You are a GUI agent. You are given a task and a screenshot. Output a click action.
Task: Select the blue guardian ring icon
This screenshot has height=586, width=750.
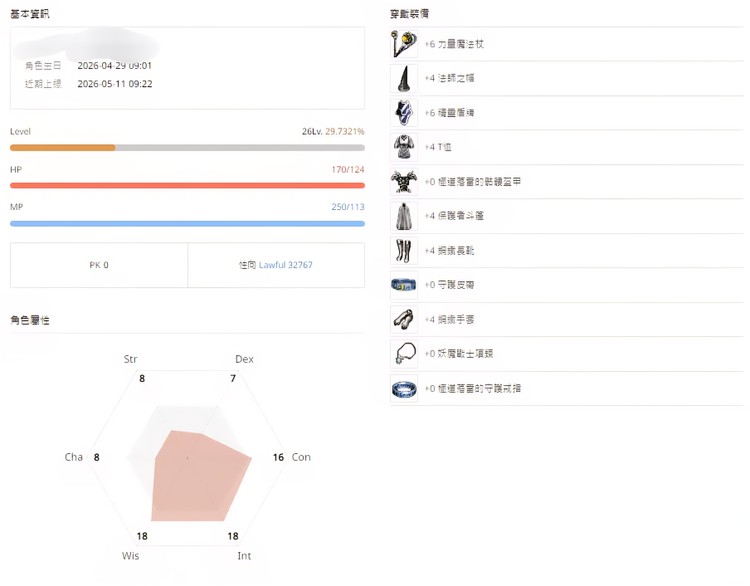(404, 388)
